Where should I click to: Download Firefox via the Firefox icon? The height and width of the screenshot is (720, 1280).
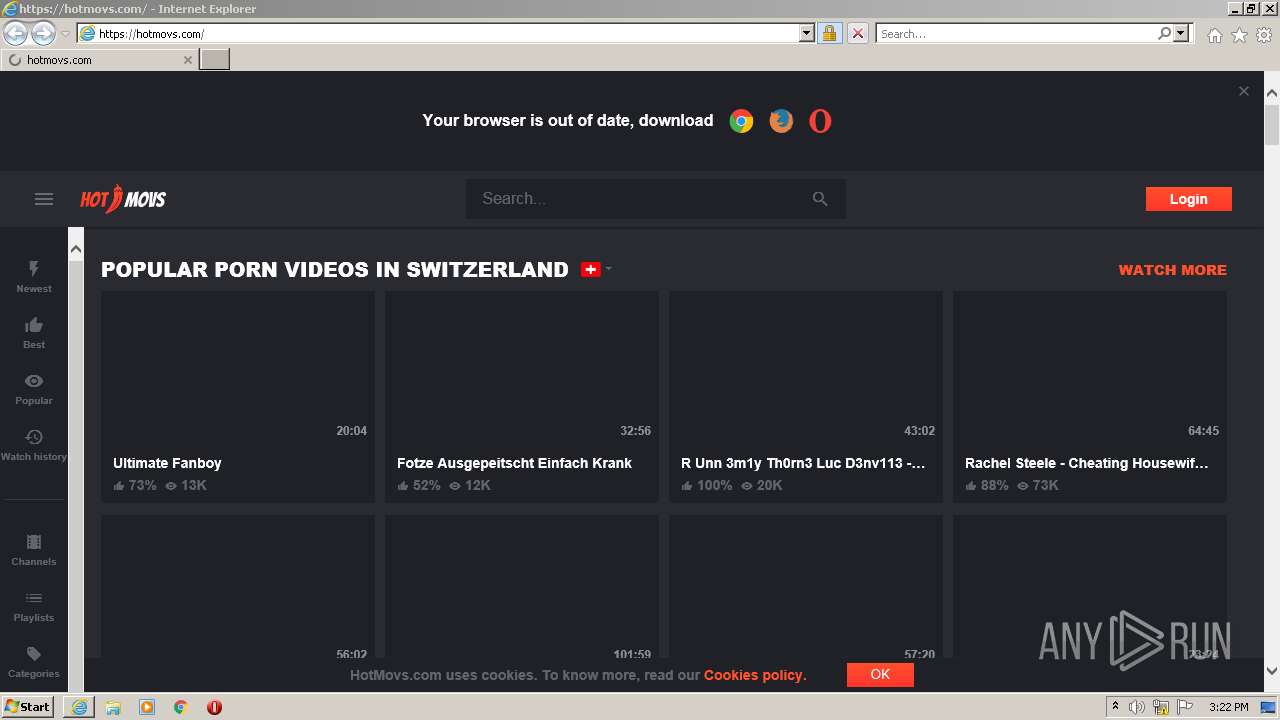tap(781, 121)
